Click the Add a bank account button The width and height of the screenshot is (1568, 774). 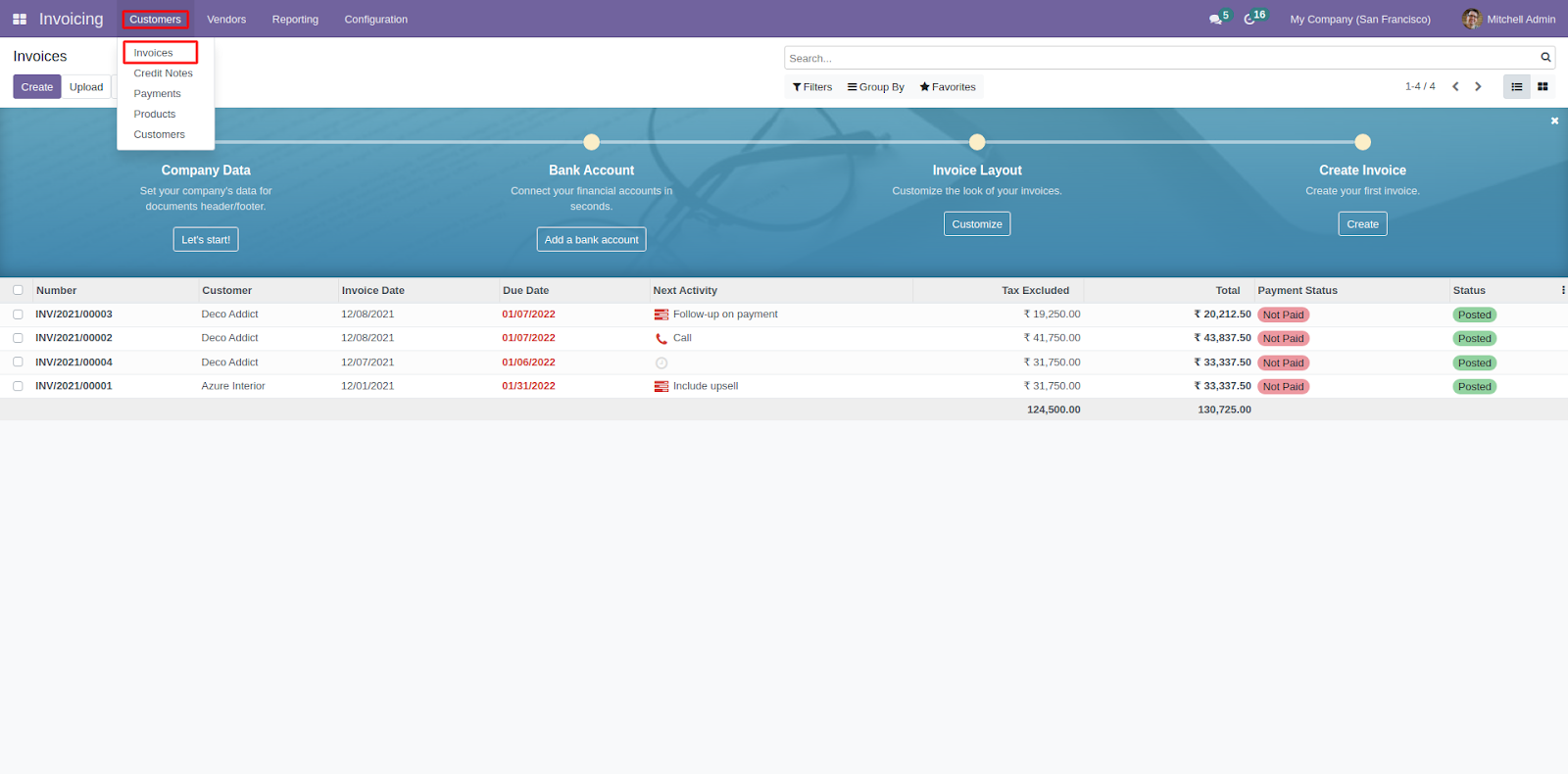click(x=591, y=239)
